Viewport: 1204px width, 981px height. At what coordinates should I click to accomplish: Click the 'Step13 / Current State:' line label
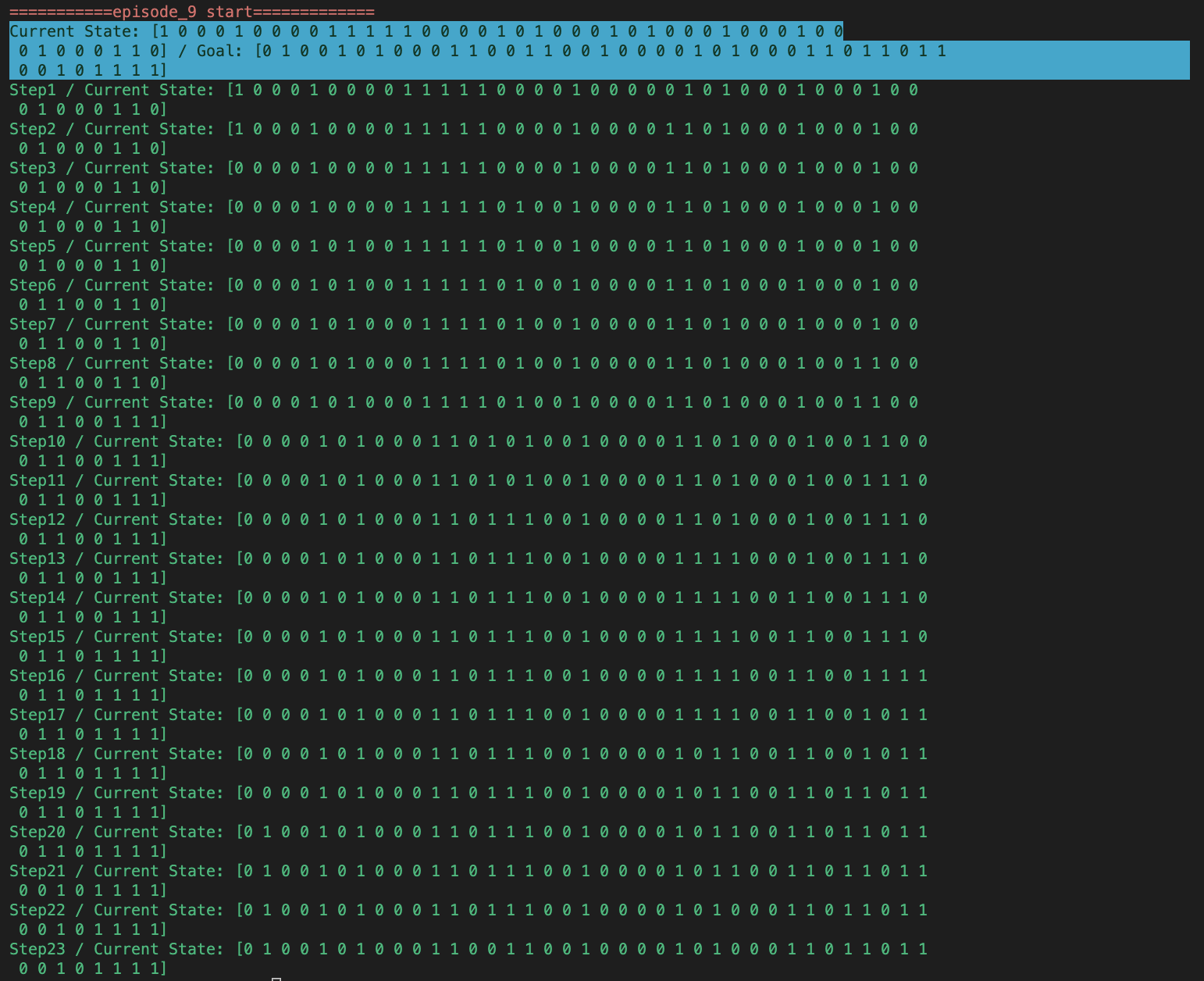[x=116, y=558]
